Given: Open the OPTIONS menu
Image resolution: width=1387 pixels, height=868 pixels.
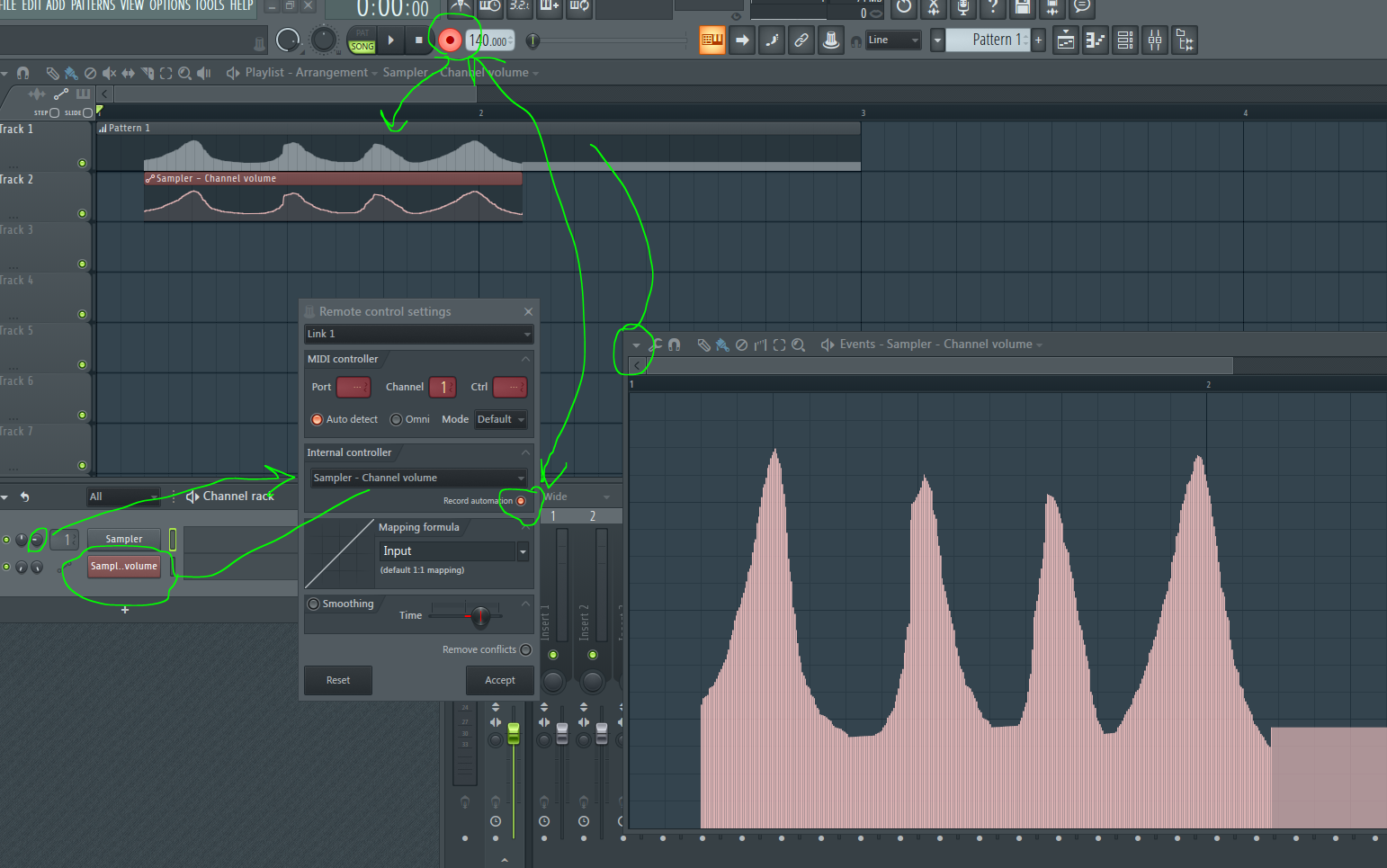Looking at the screenshot, I should 170,5.
